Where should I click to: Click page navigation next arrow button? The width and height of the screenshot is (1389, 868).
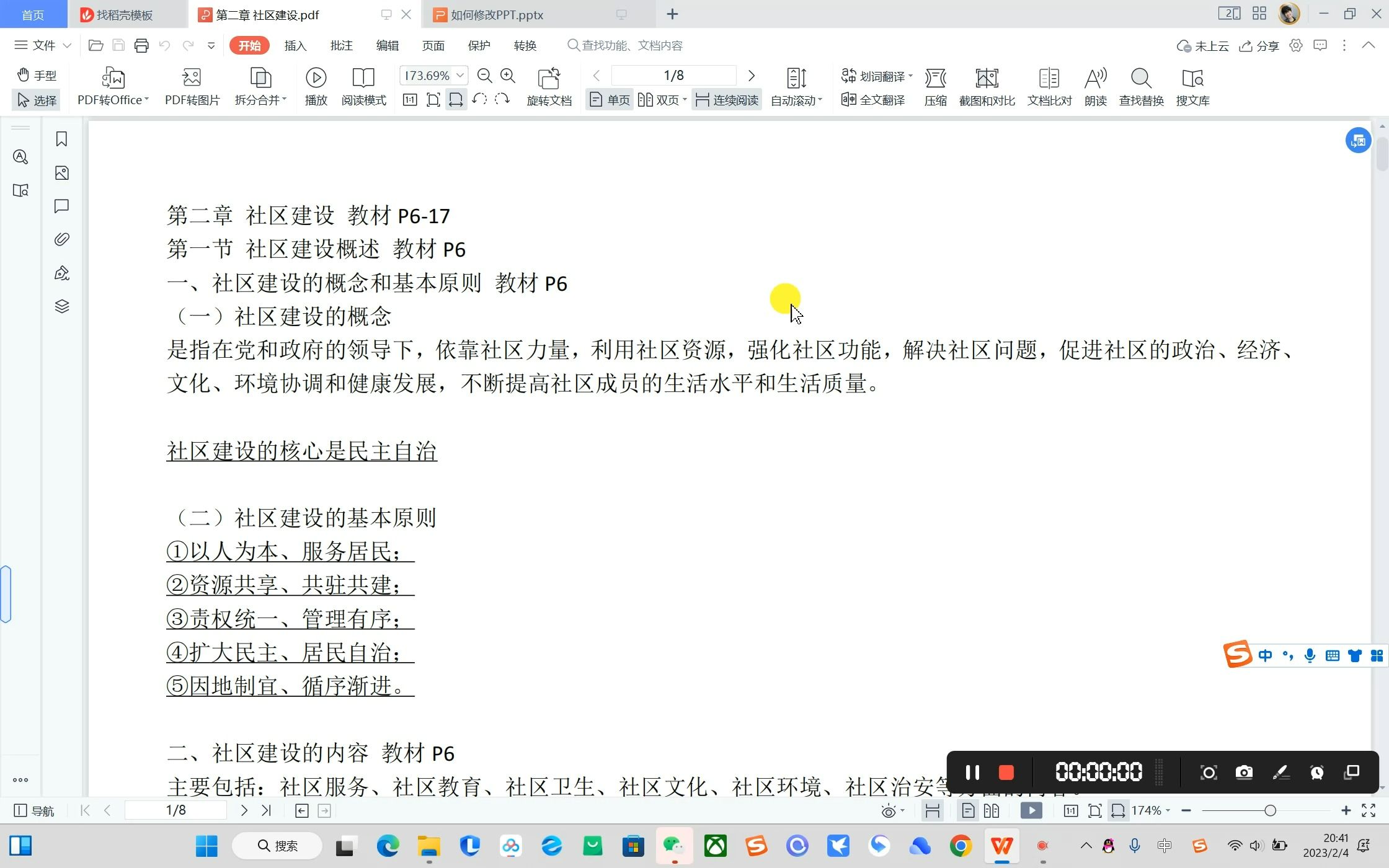tap(751, 76)
